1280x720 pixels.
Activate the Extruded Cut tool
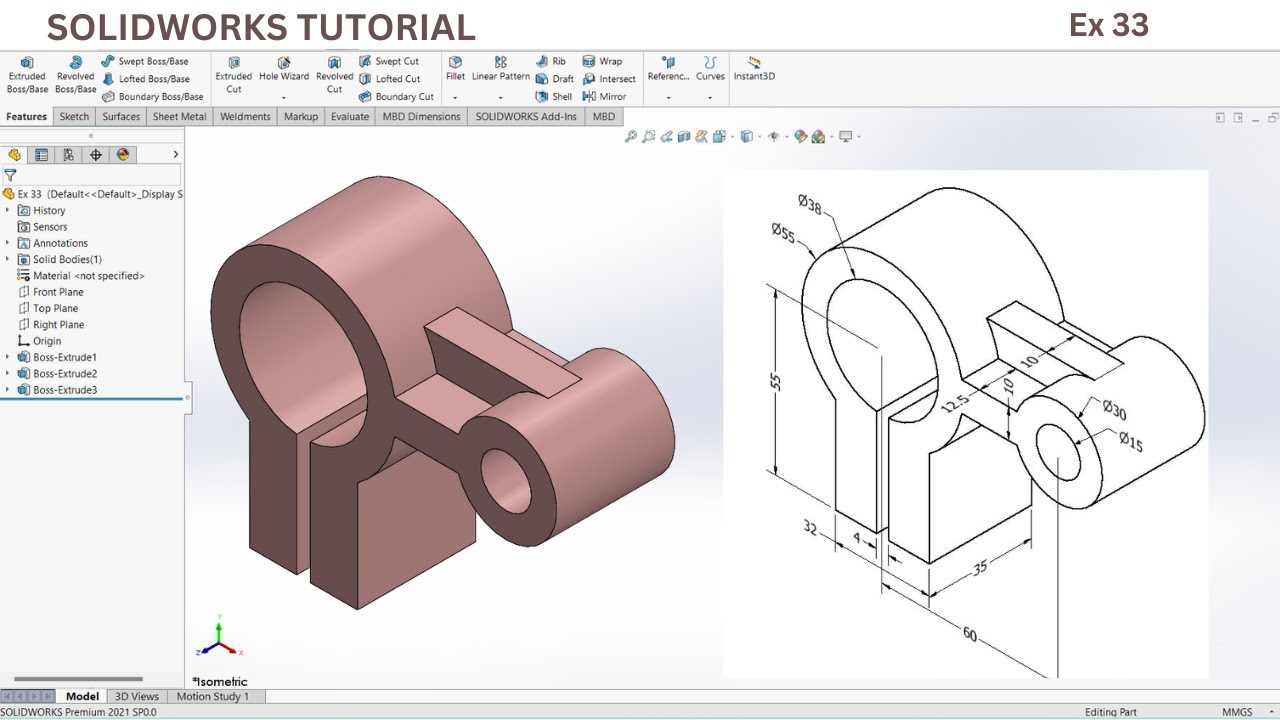coord(234,76)
